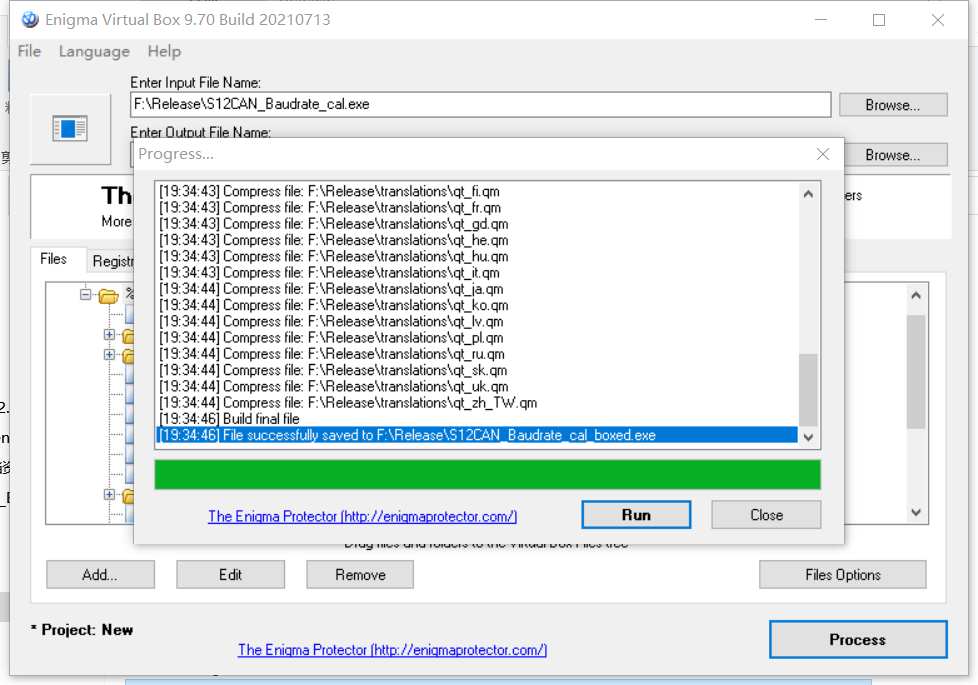
Task: Select the root folder icon in tree
Action: tap(108, 295)
